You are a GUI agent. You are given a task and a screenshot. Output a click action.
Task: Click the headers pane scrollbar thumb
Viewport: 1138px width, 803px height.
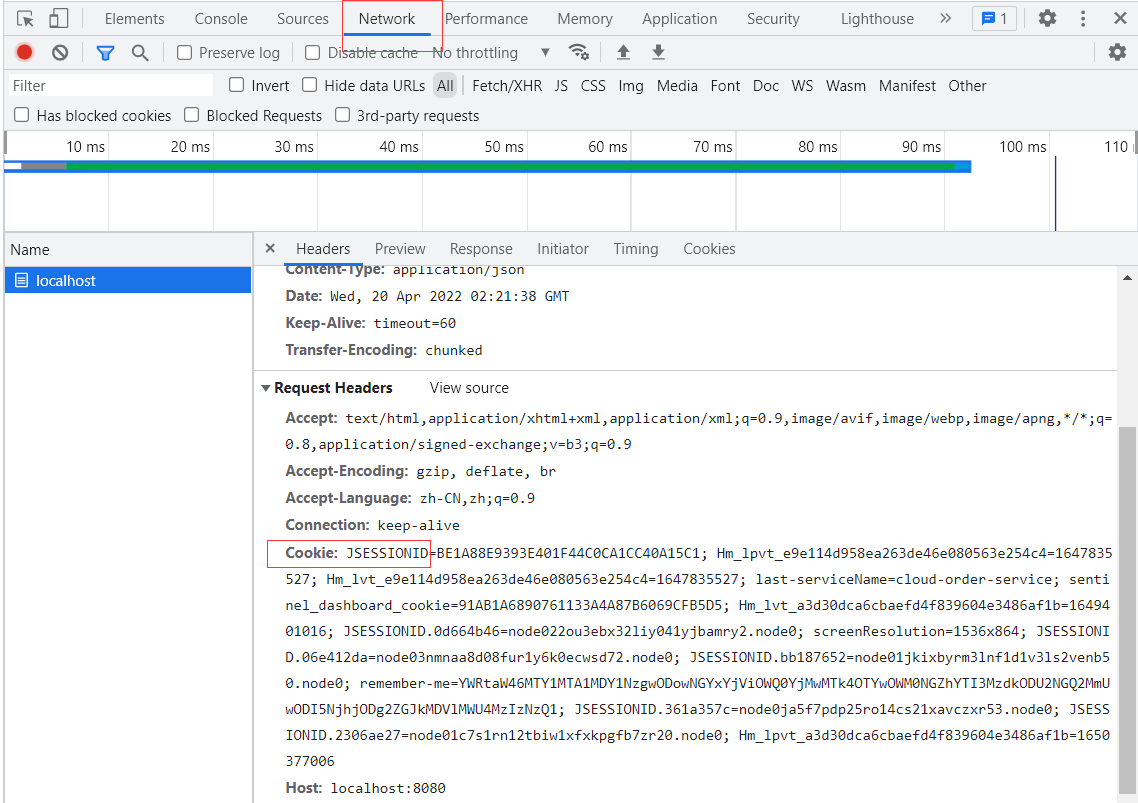1127,610
